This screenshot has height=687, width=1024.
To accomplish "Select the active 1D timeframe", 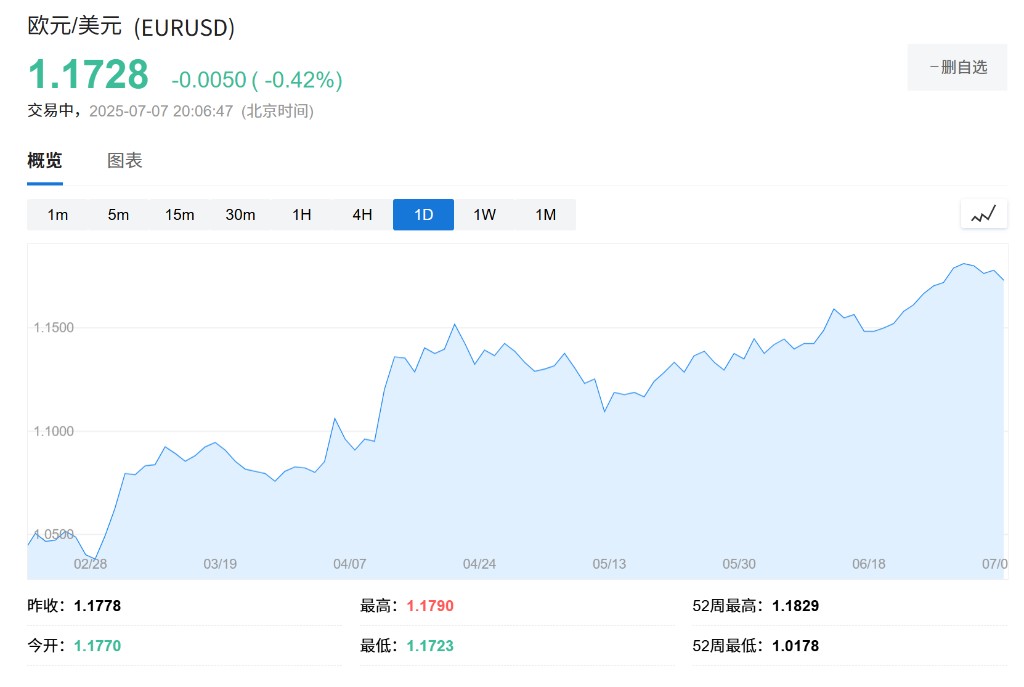I will coord(423,215).
